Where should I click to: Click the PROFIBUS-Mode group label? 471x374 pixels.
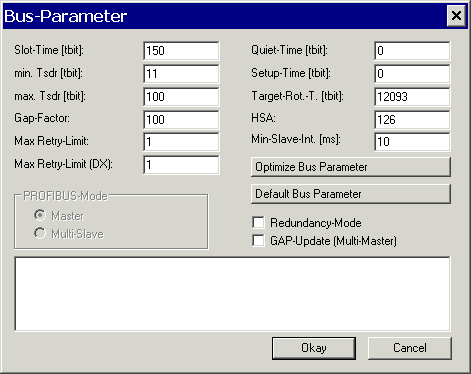coord(65,196)
